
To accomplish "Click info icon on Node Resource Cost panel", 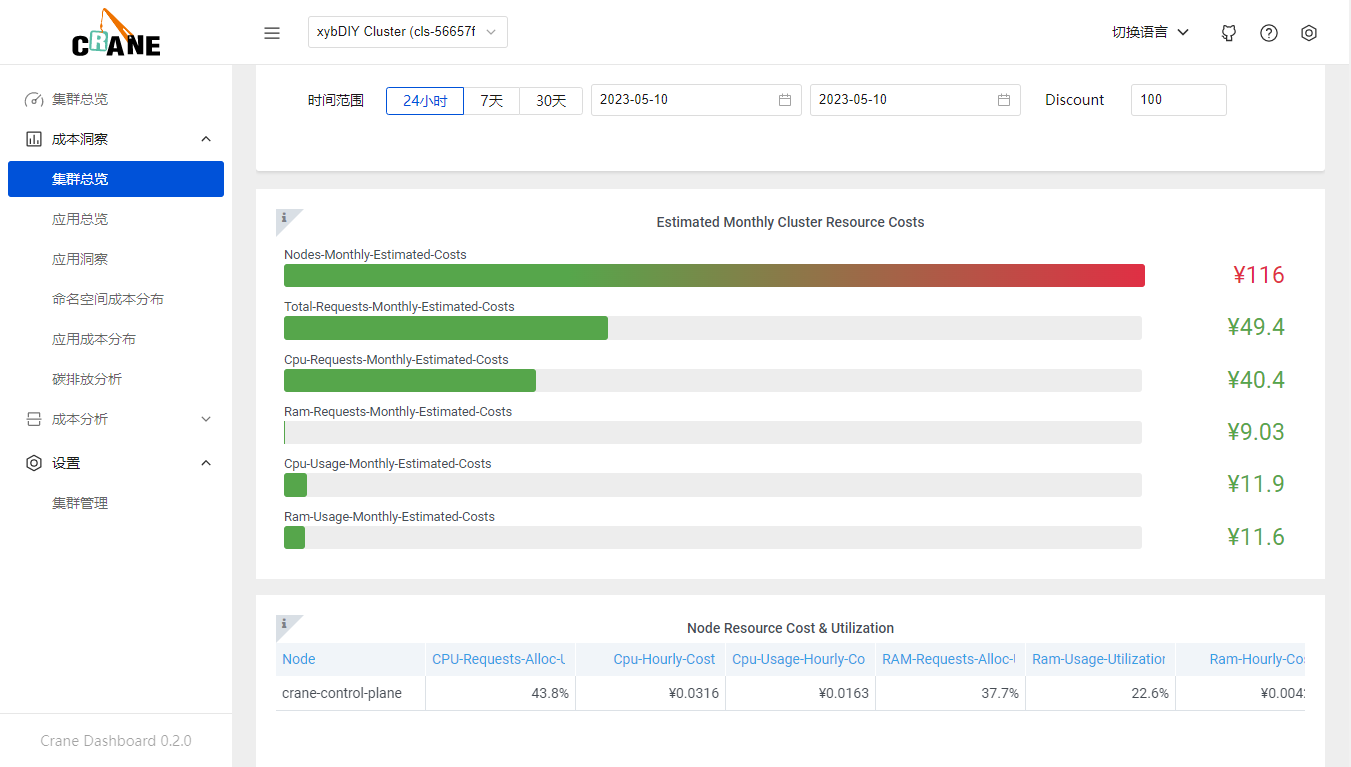I will [285, 623].
